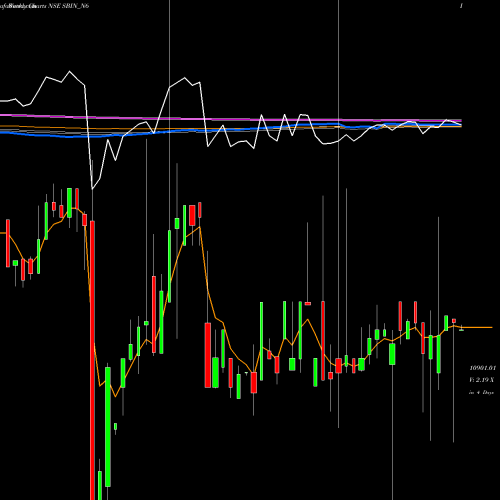
Task: Click the volume label reading 2.19 X
Action: (x=481, y=380)
